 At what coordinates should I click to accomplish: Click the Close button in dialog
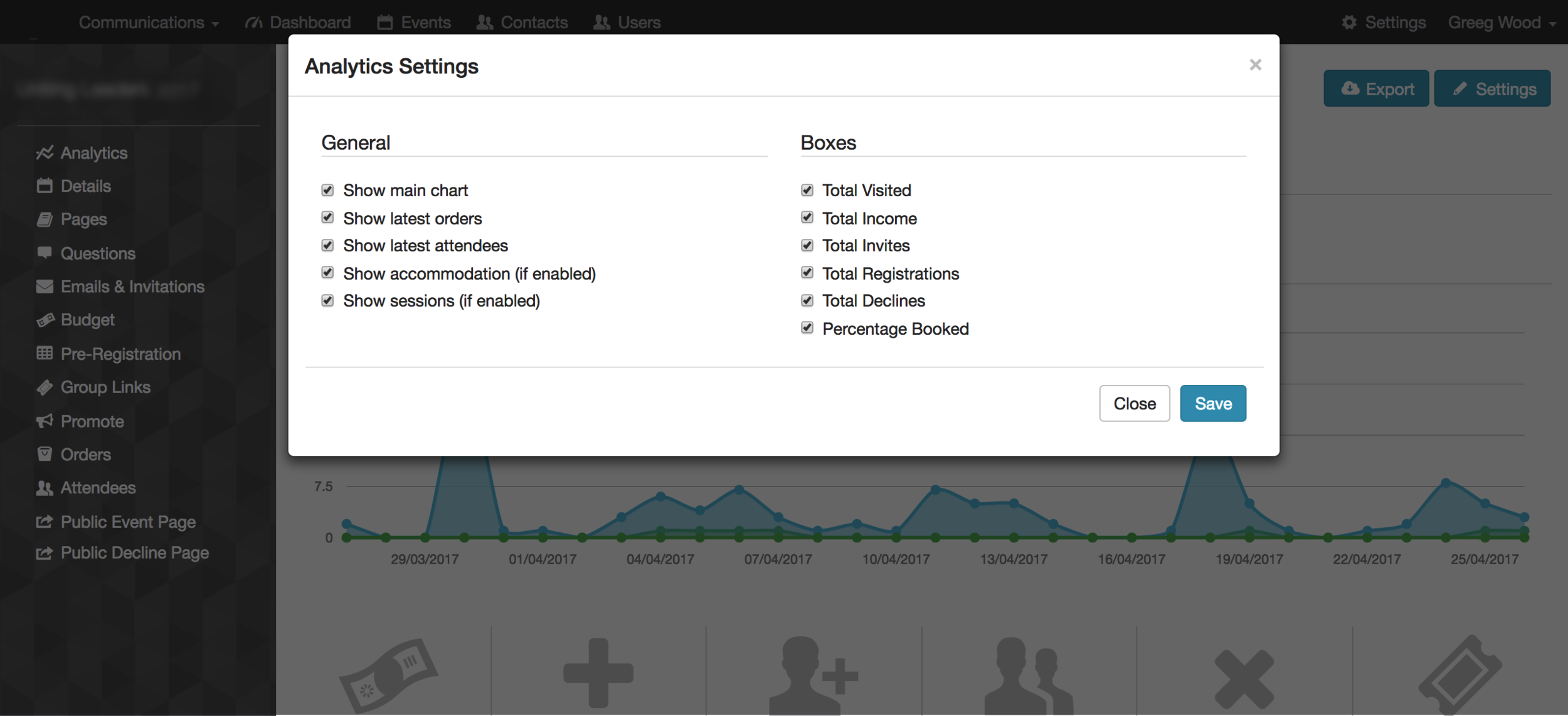click(x=1135, y=403)
